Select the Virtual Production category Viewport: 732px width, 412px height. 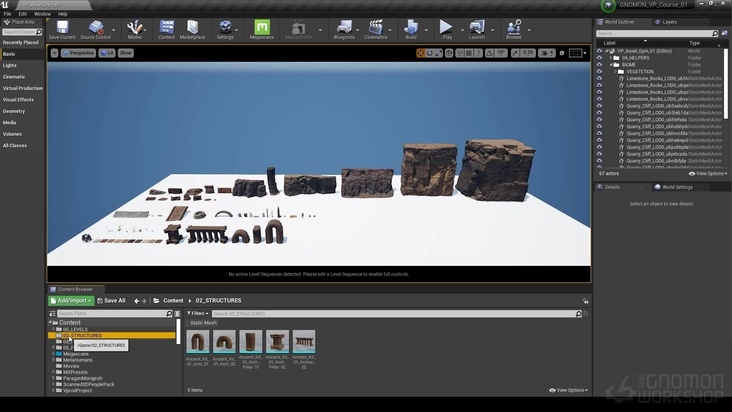[x=22, y=88]
